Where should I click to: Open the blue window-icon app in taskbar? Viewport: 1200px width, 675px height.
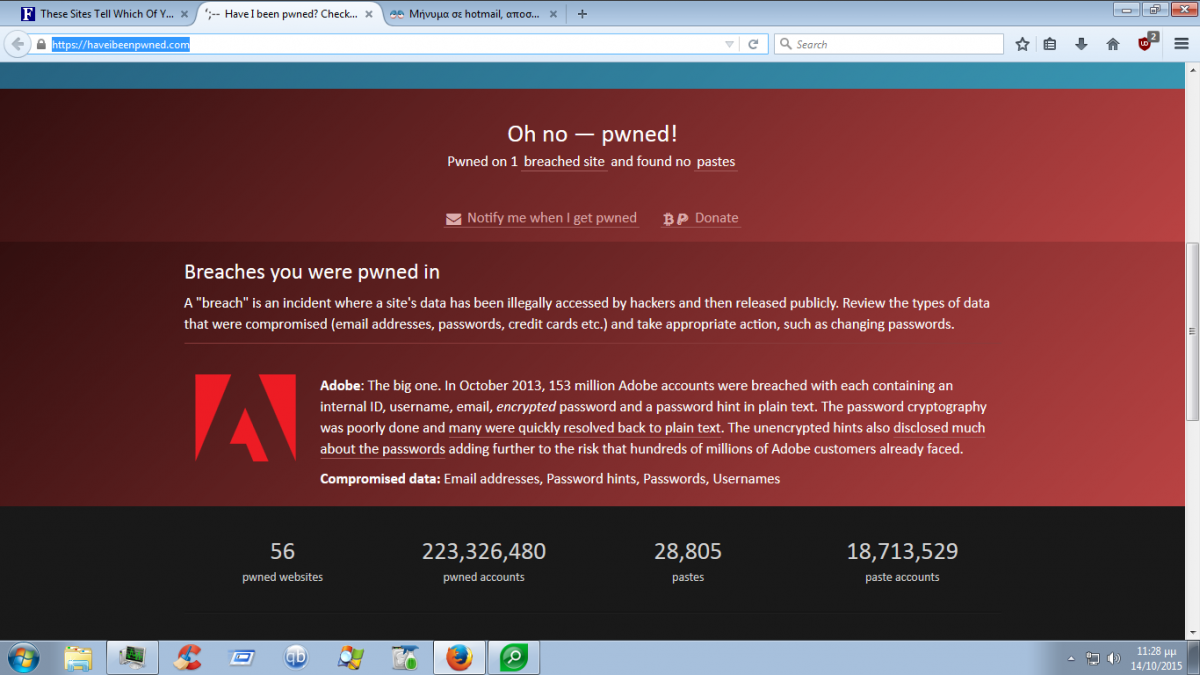[241, 657]
